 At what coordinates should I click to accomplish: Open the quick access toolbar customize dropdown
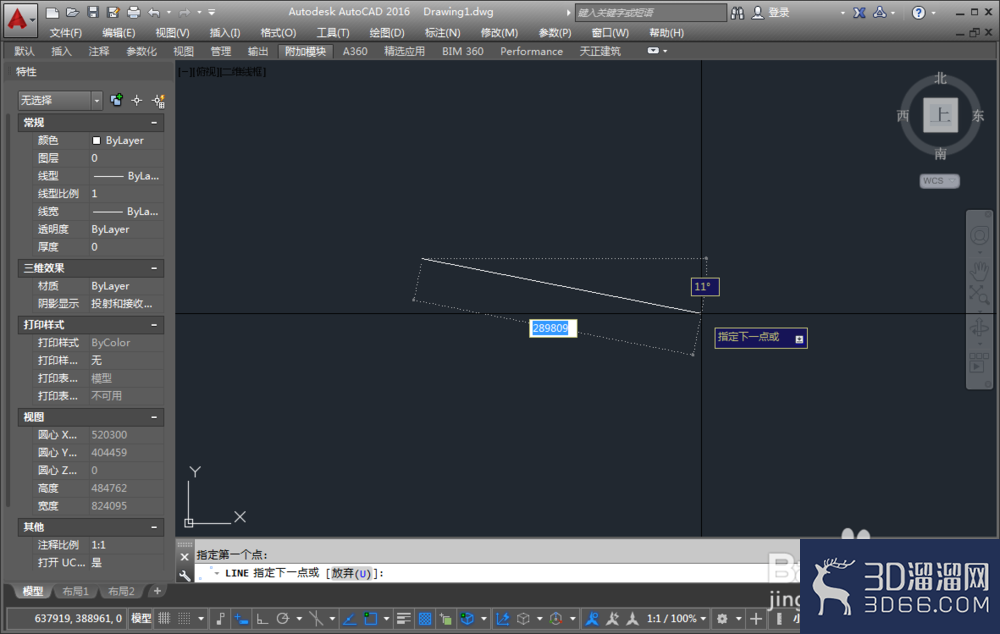click(x=212, y=12)
